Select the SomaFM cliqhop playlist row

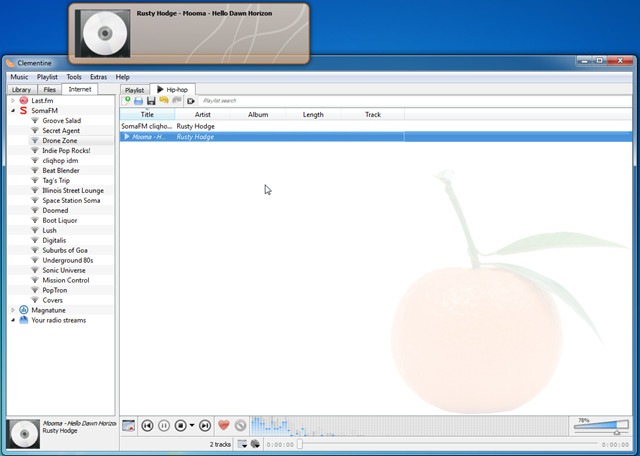pos(376,127)
